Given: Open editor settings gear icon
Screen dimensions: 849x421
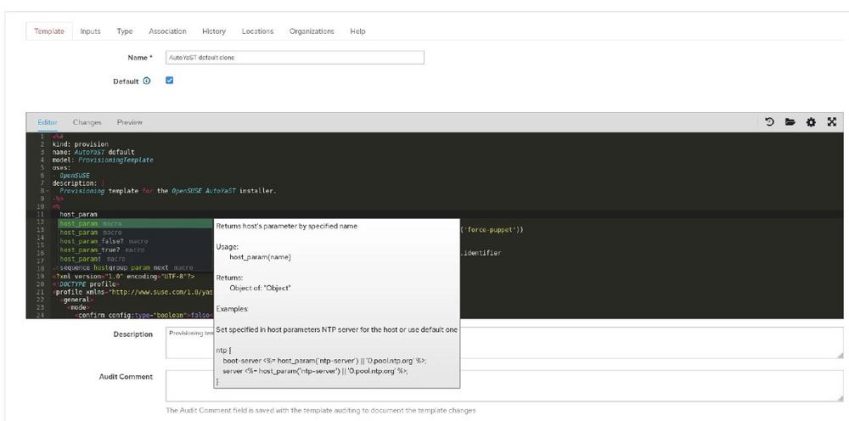Looking at the screenshot, I should tap(810, 122).
